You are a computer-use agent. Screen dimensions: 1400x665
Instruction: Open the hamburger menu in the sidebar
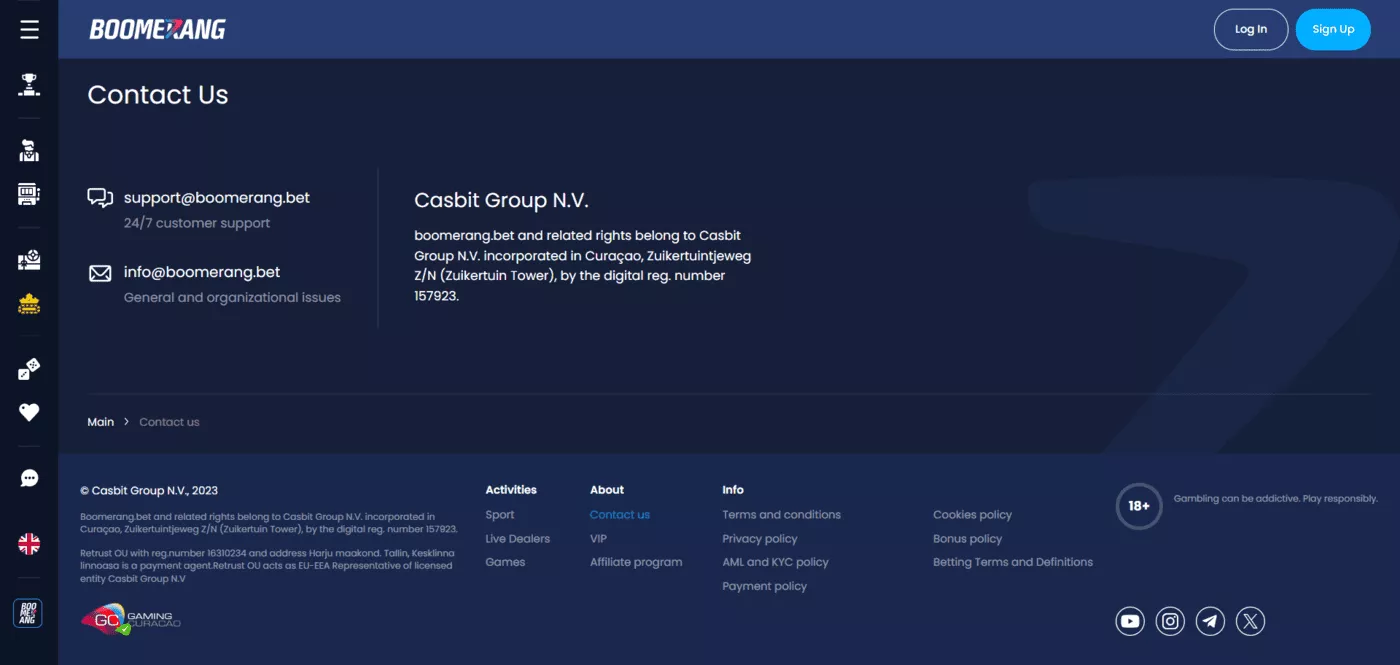click(x=29, y=29)
